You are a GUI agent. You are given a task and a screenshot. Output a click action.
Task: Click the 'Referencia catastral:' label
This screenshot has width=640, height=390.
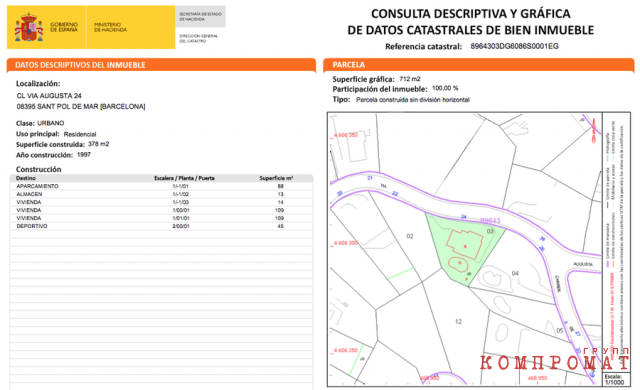(x=423, y=47)
